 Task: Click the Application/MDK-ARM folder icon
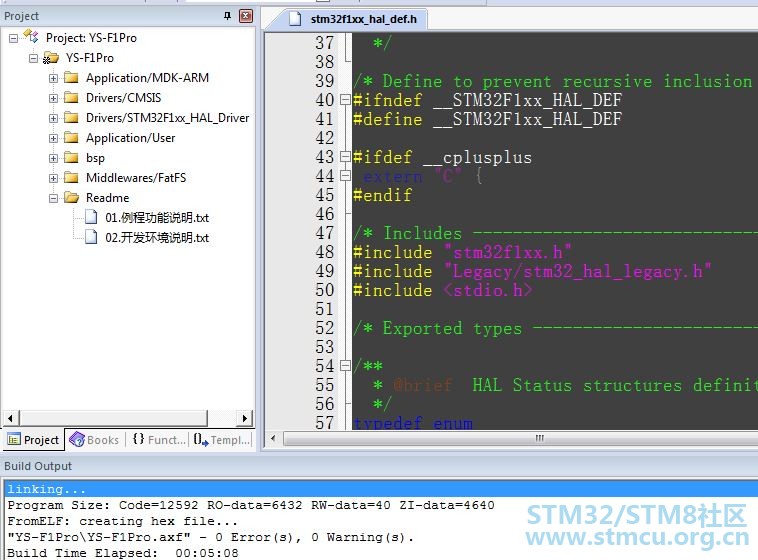[x=71, y=77]
